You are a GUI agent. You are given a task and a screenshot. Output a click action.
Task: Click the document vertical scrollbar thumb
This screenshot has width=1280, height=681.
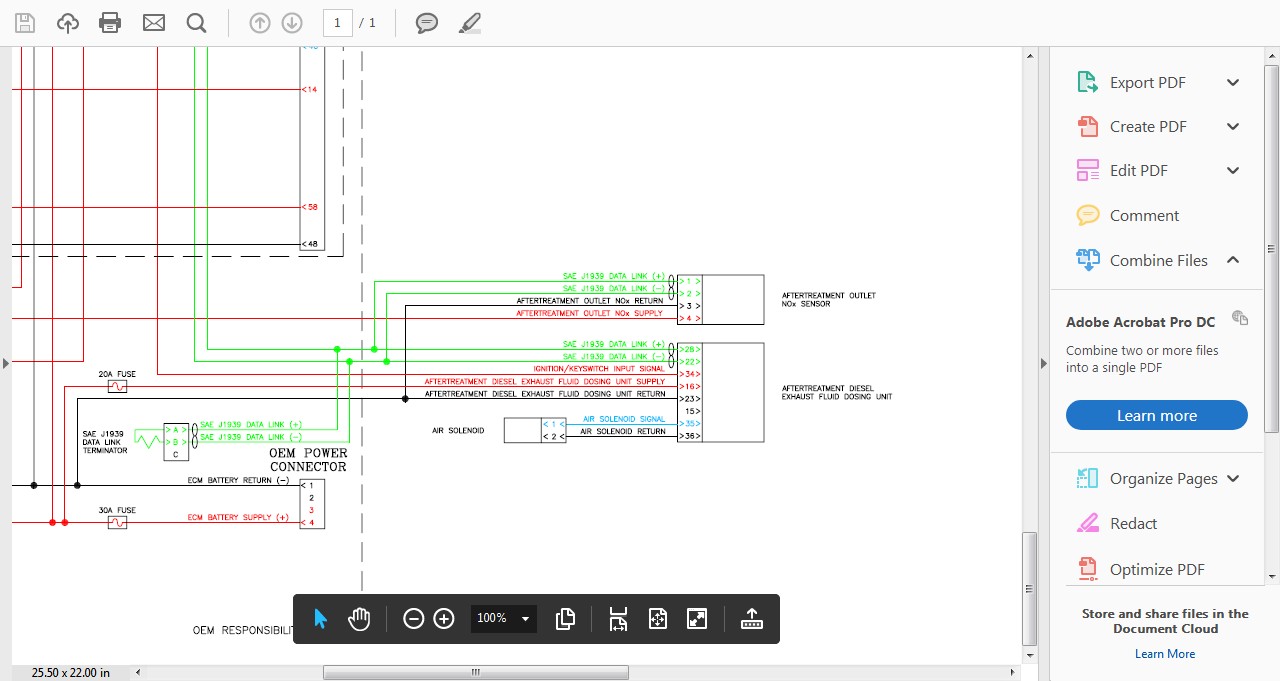point(1030,588)
